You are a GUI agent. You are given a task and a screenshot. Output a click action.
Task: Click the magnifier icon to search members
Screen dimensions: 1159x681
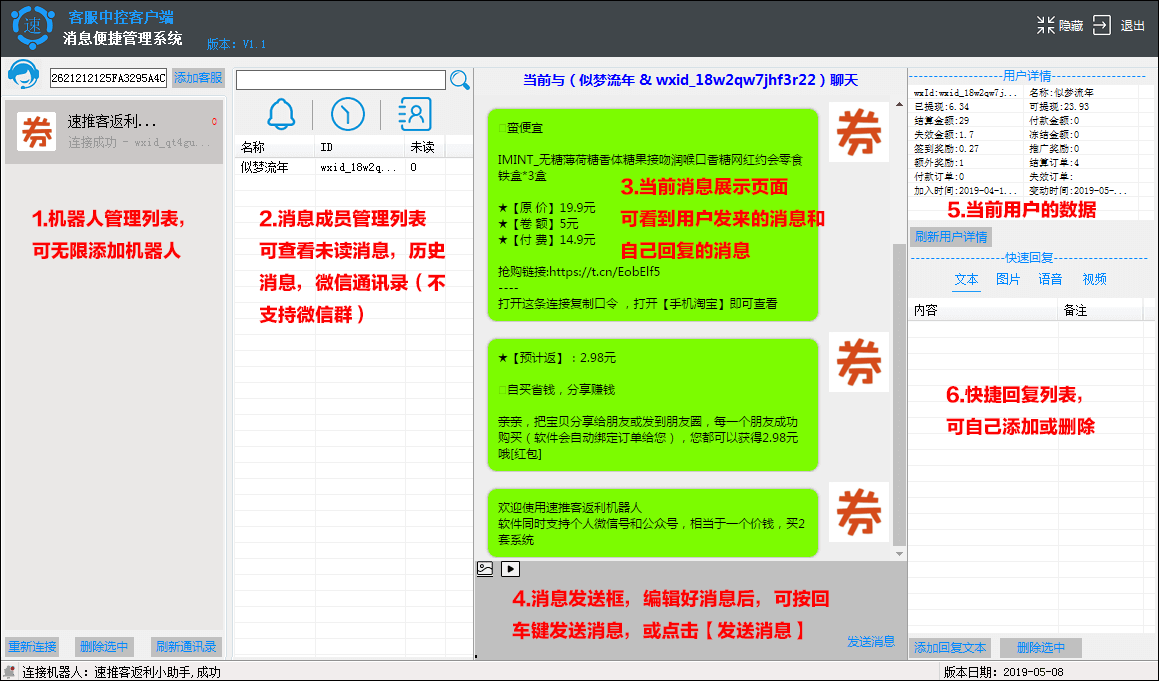(460, 79)
